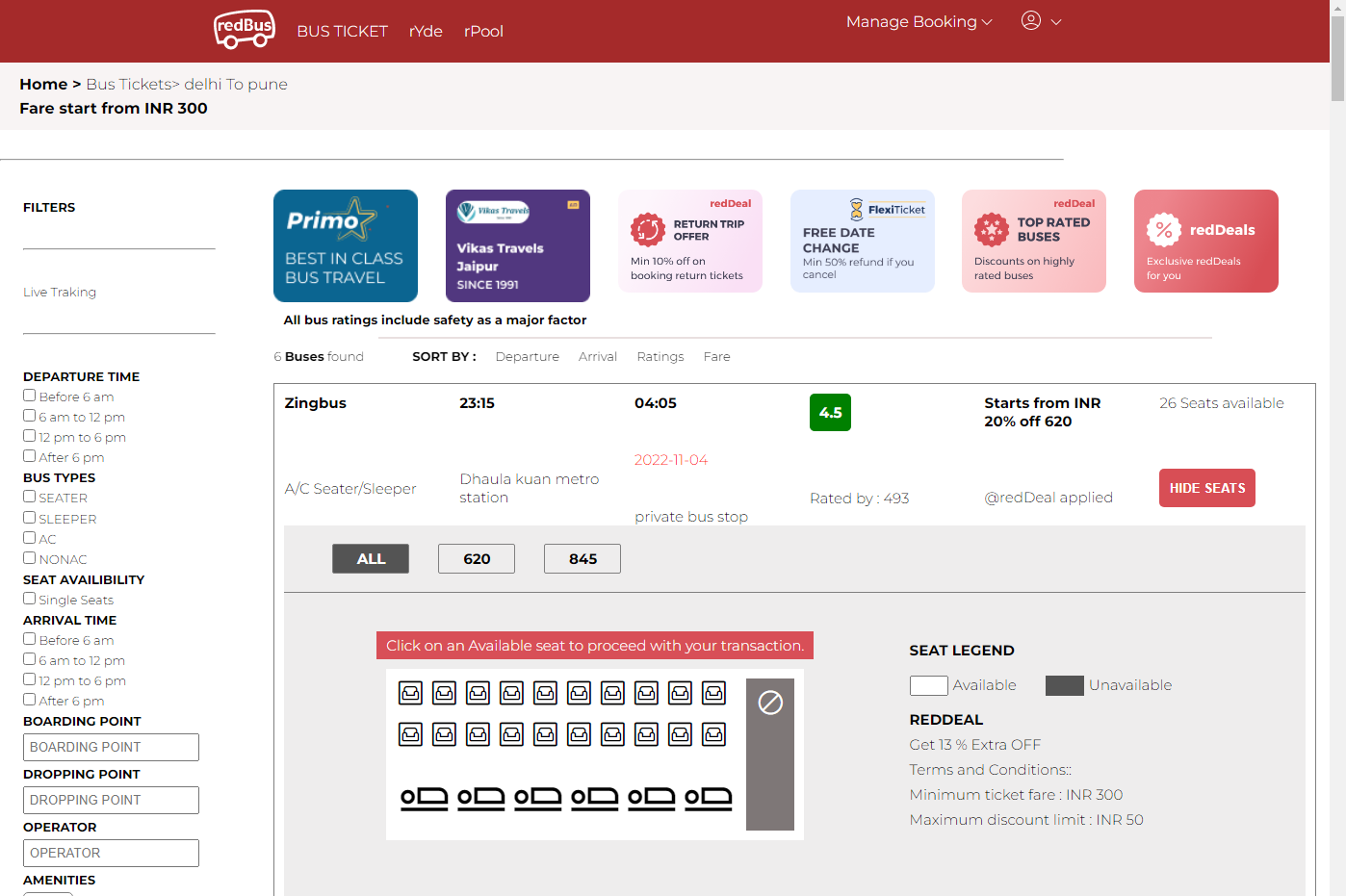Toggle the Single Seats availability checkbox

point(30,599)
